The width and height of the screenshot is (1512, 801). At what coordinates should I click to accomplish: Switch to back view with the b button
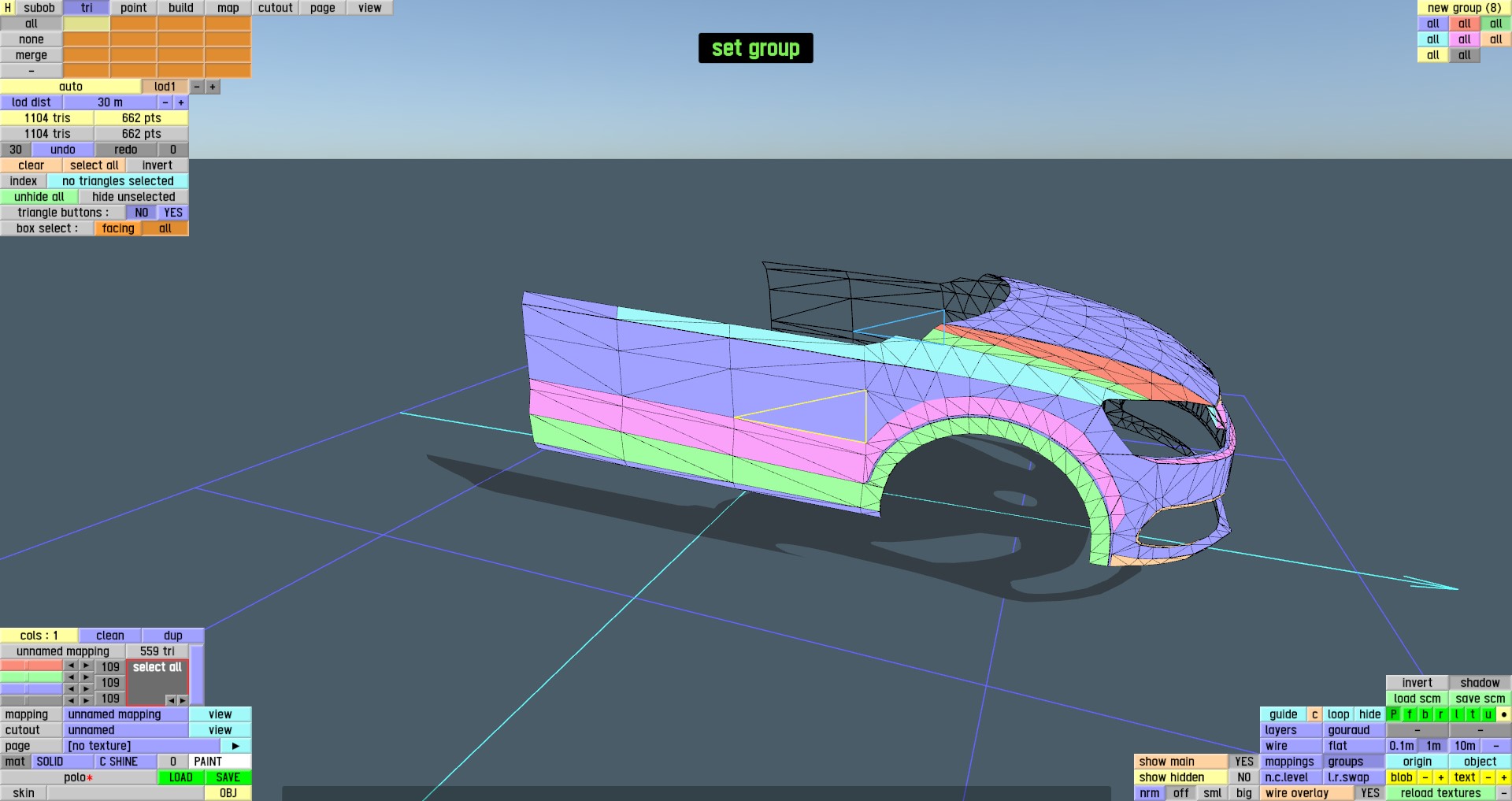coord(1425,714)
